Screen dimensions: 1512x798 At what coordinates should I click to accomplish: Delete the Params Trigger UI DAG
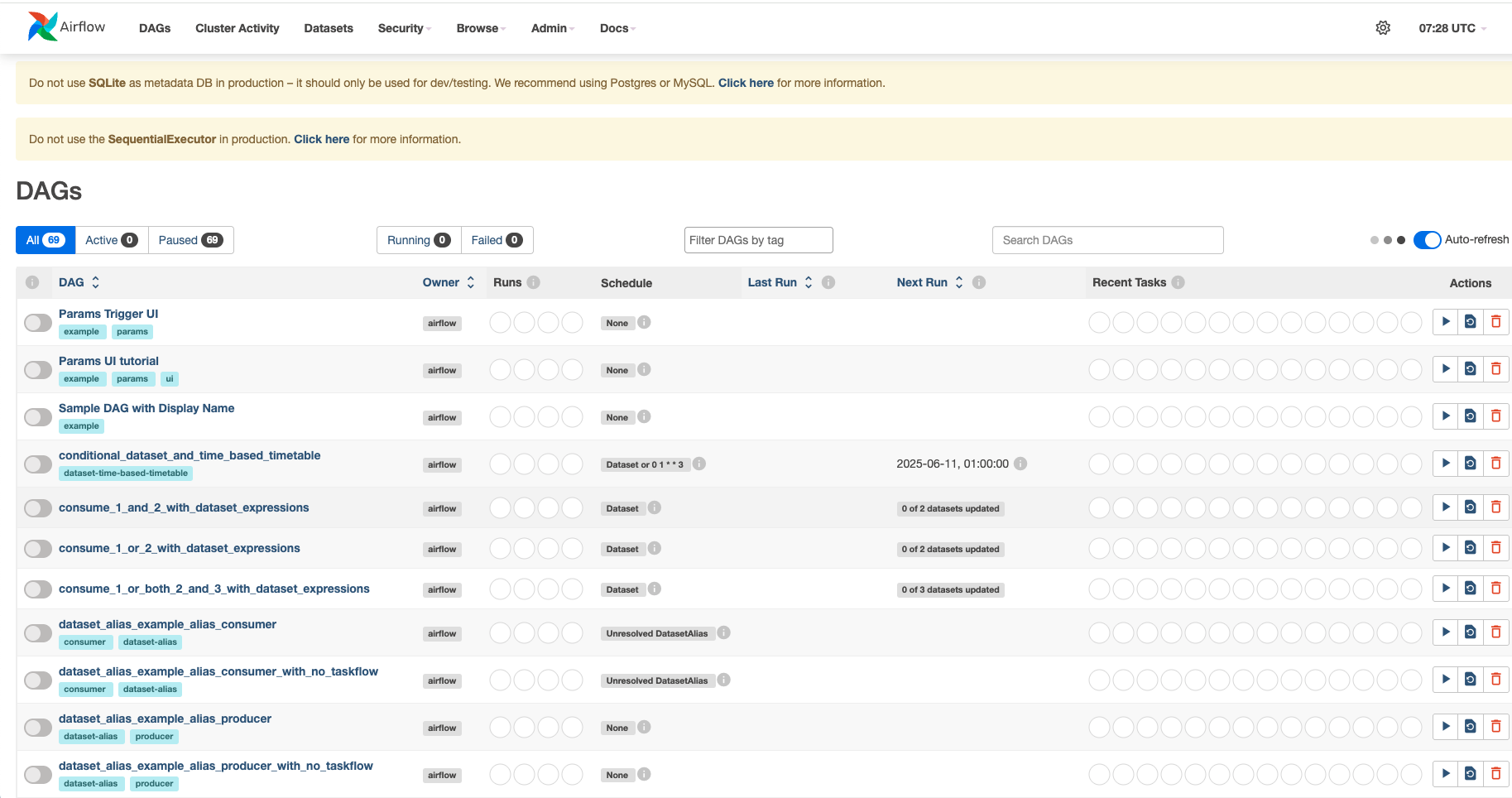pyautogui.click(x=1495, y=322)
